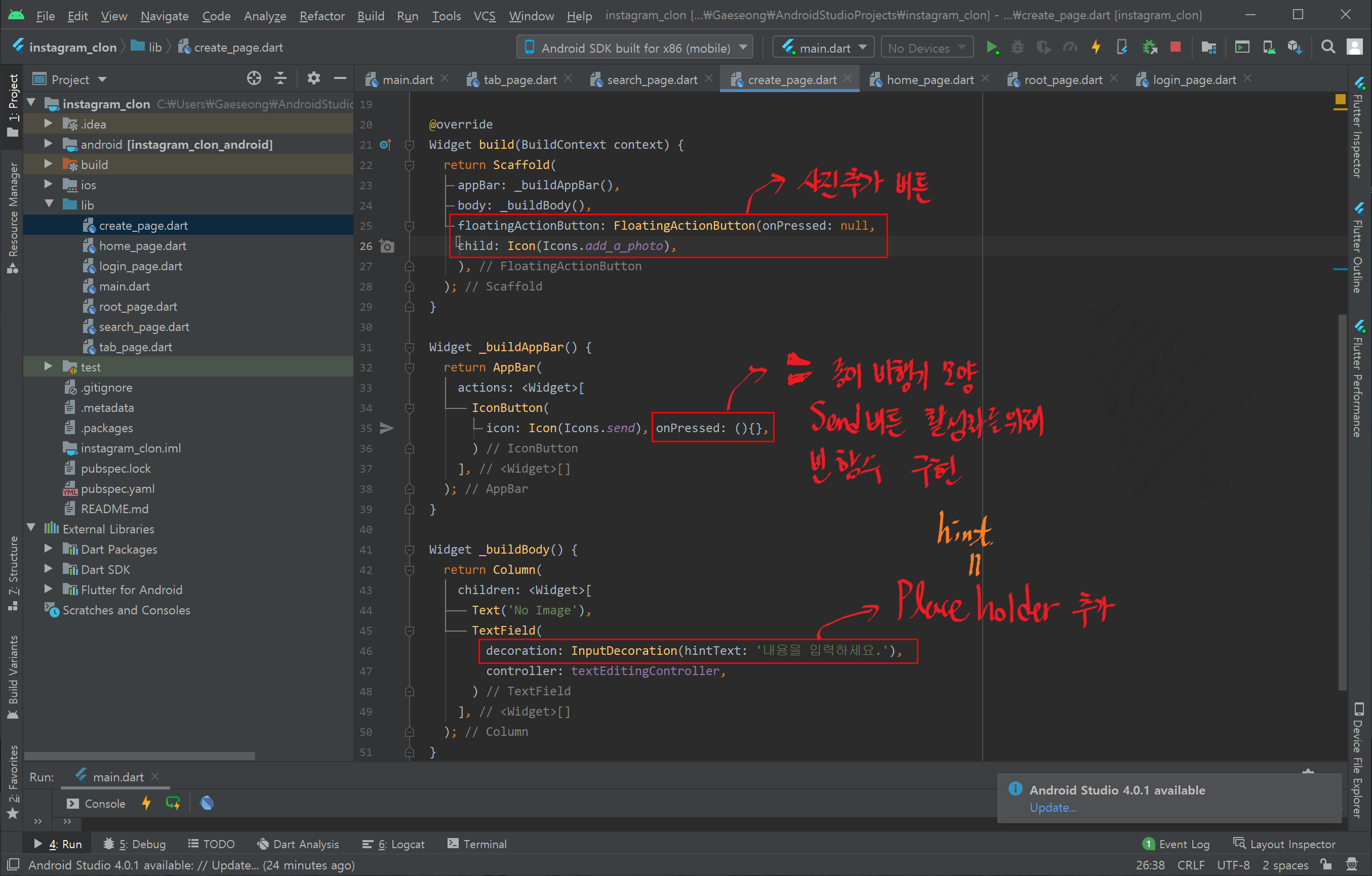Open run configuration window icon in toolbar
Image resolution: width=1372 pixels, height=876 pixels.
[x=1242, y=47]
